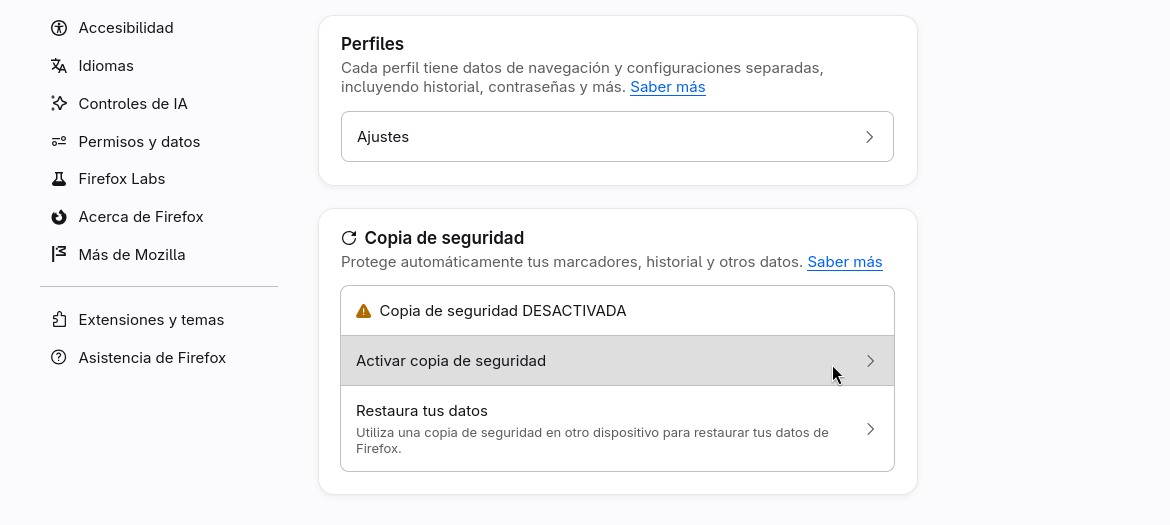1170x525 pixels.
Task: Click the Permisos y datos sliders icon
Action: pos(59,142)
